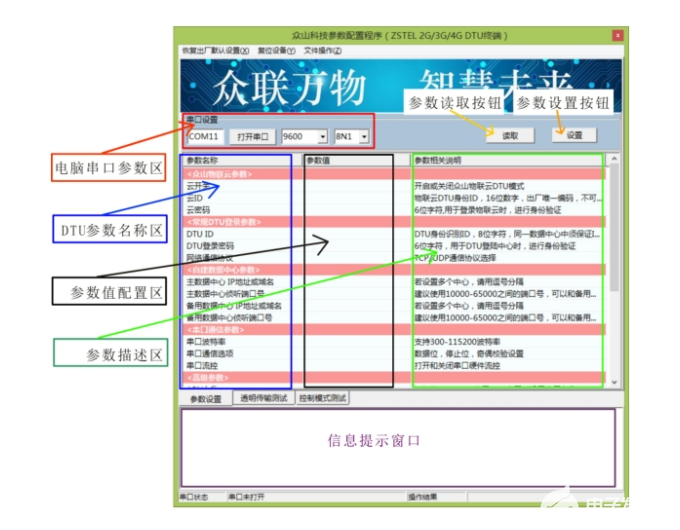Viewport: 680px width, 530px height.
Task: Switch to the 透明传输测试 tab
Action: tap(264, 398)
